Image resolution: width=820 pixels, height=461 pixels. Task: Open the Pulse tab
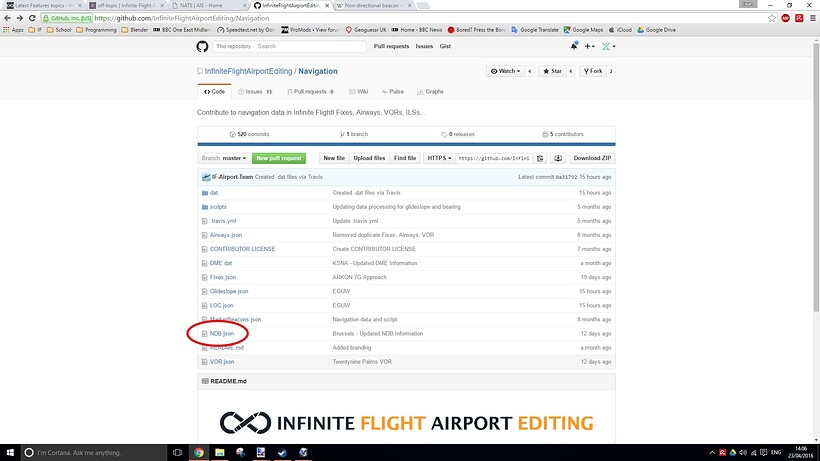tap(393, 91)
